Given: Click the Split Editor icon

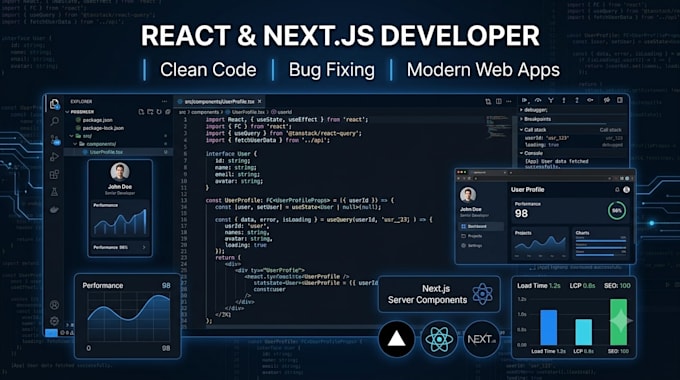Looking at the screenshot, I should [499, 102].
